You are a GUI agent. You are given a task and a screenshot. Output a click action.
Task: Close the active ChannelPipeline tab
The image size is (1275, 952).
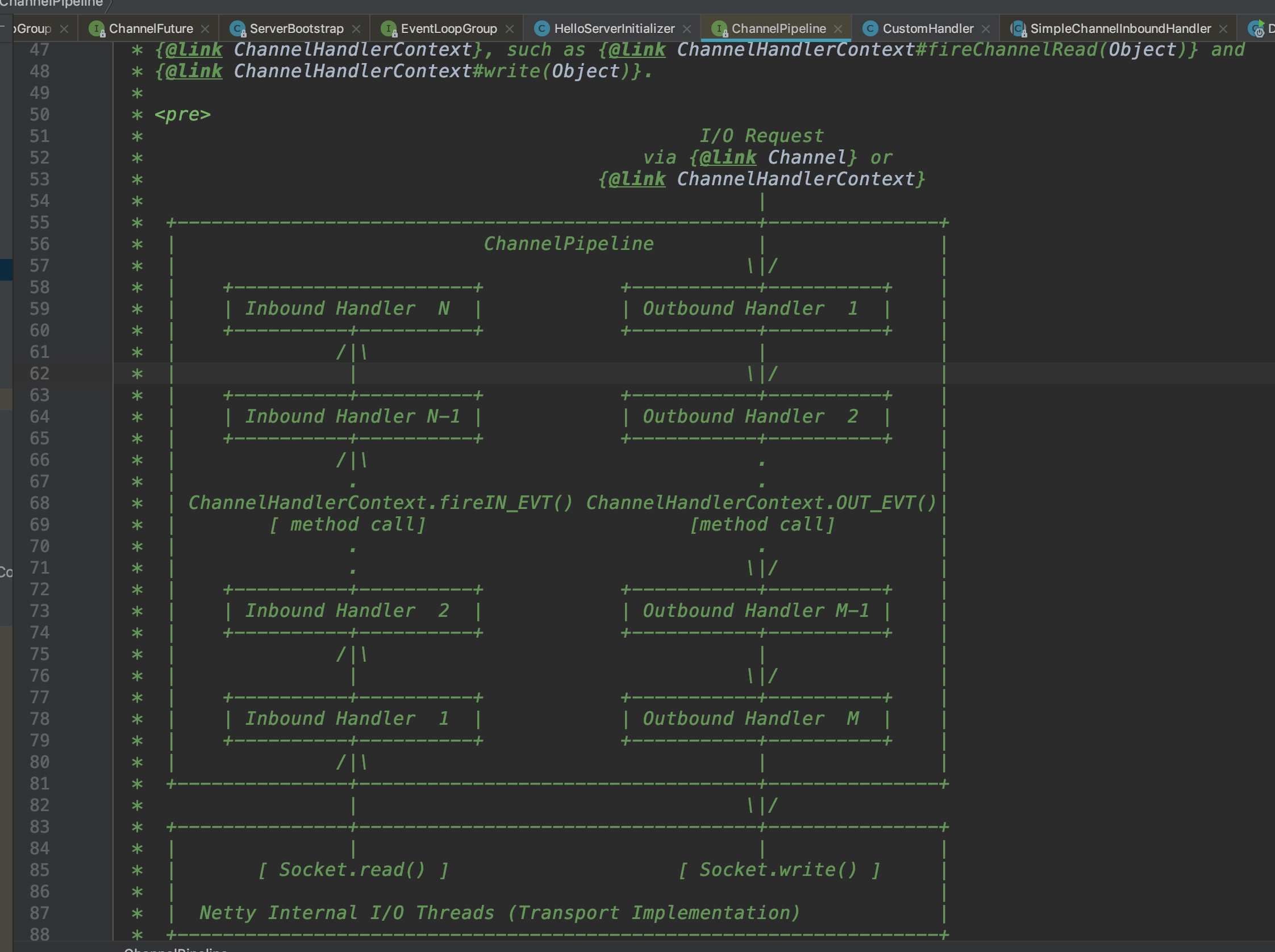point(838,29)
